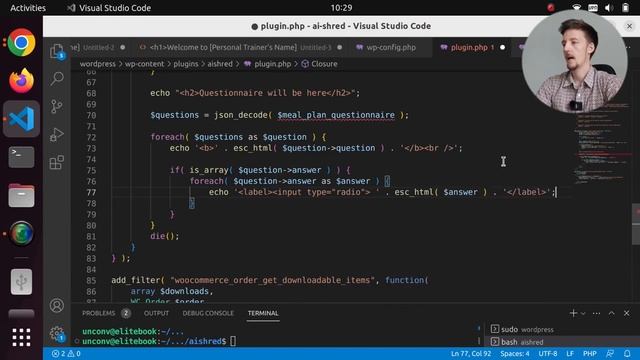Click the Visual Studio Code dock icon
The height and width of the screenshot is (360, 640).
coord(21,119)
